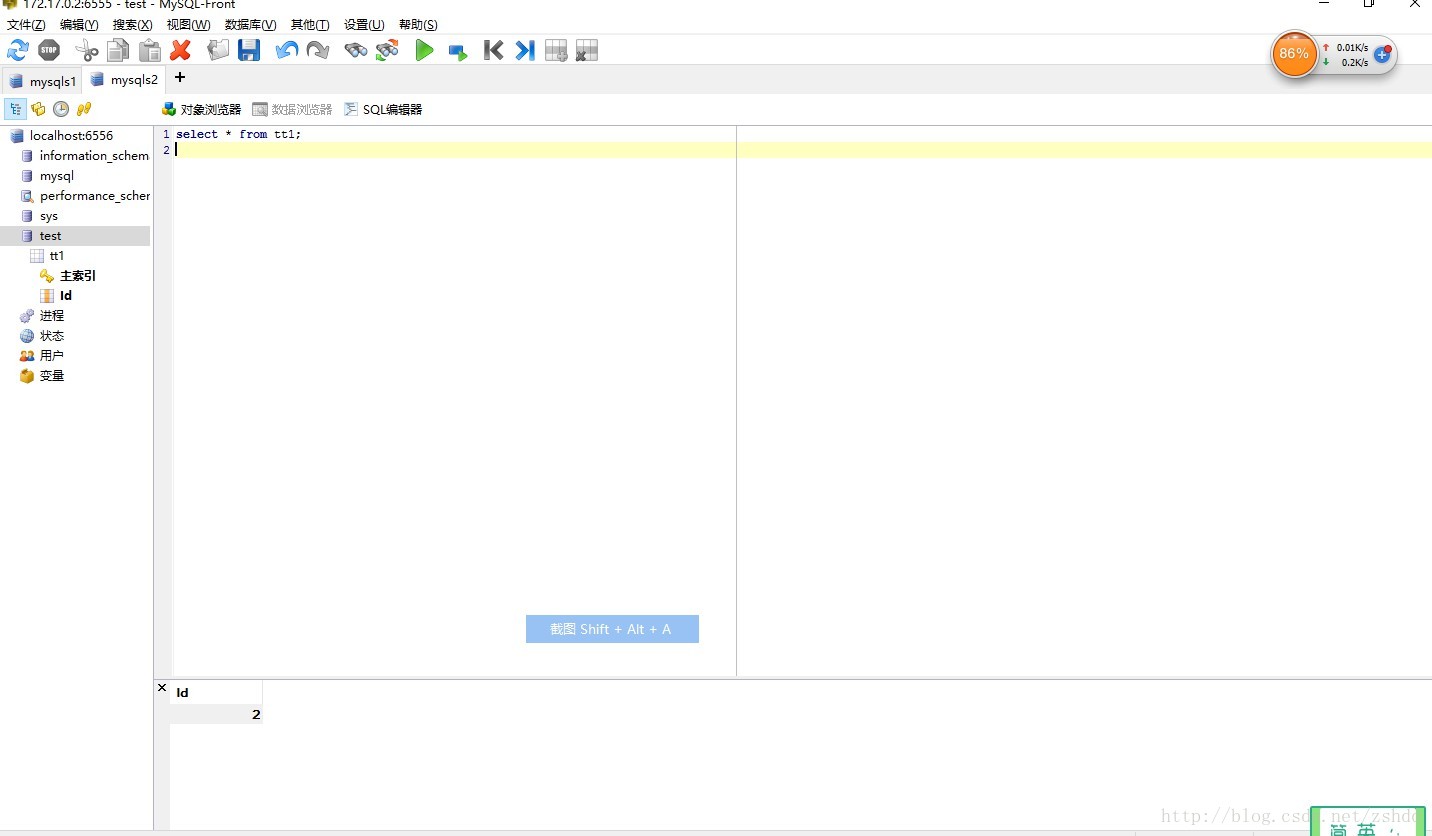Toggle the footsteps bookmarks icon
The height and width of the screenshot is (836, 1432).
tap(84, 109)
